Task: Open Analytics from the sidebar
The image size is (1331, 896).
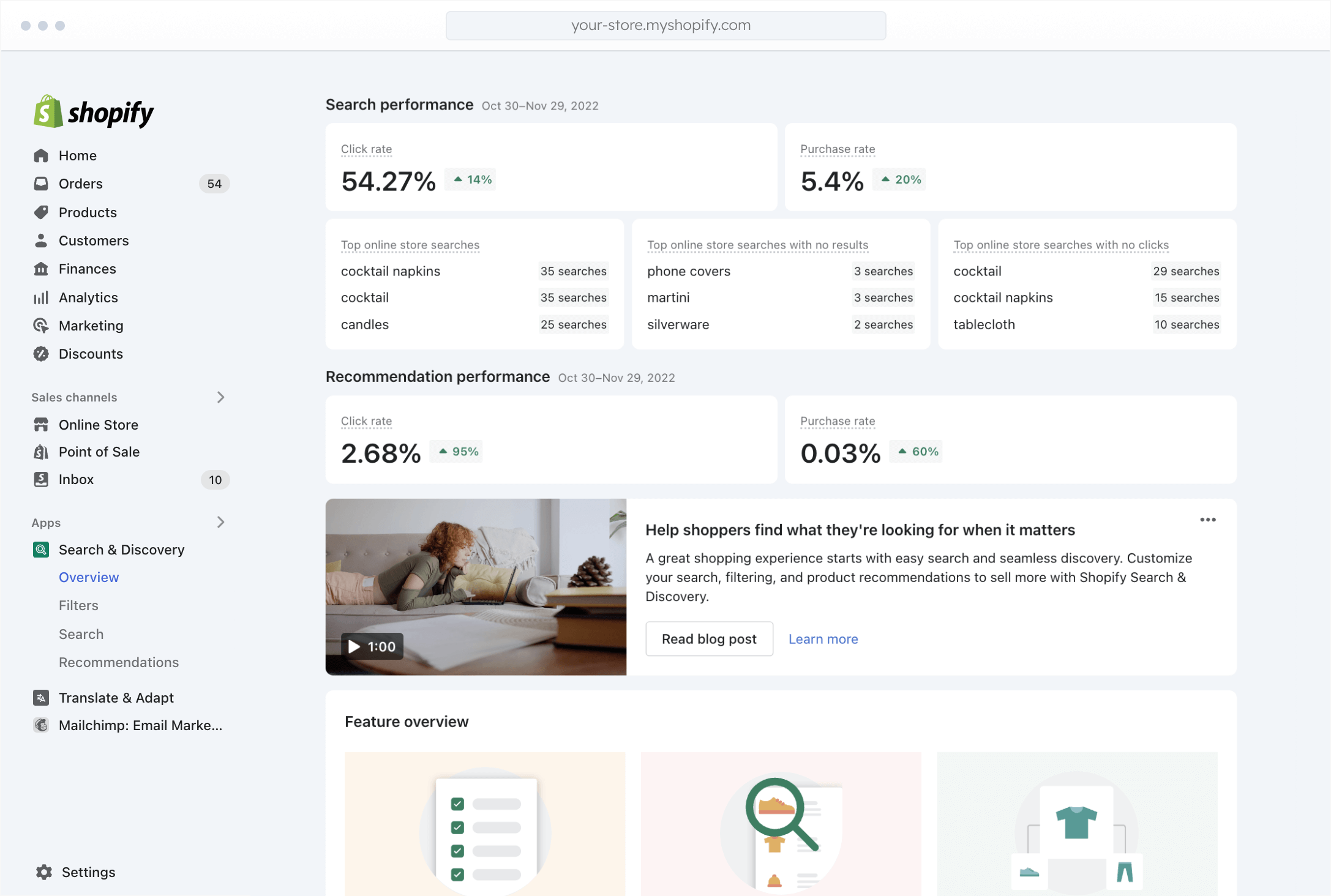Action: click(88, 297)
